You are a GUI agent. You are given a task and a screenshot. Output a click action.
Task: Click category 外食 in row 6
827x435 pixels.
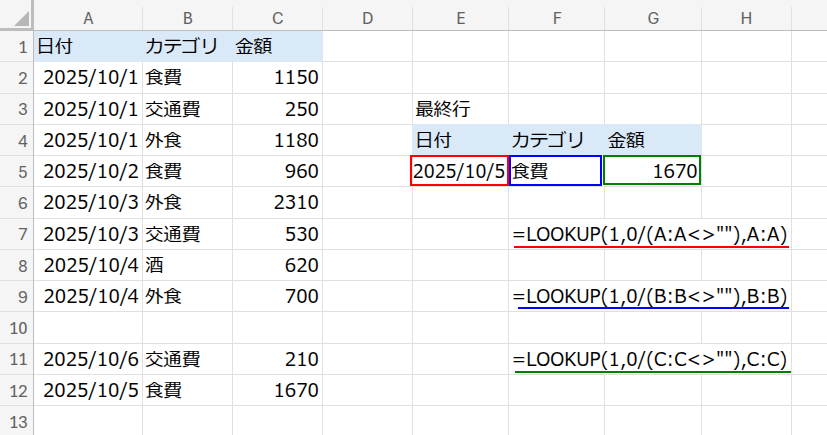tap(187, 202)
